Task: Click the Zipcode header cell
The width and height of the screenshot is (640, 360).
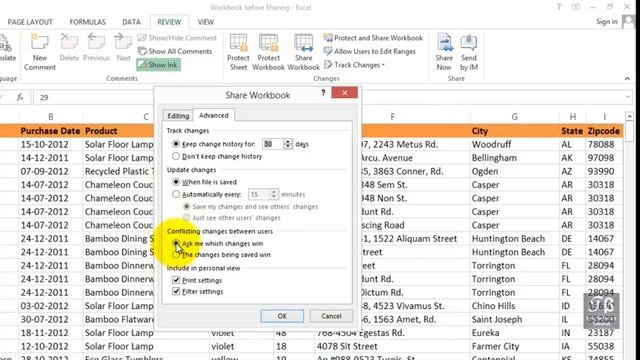Action: (x=604, y=131)
